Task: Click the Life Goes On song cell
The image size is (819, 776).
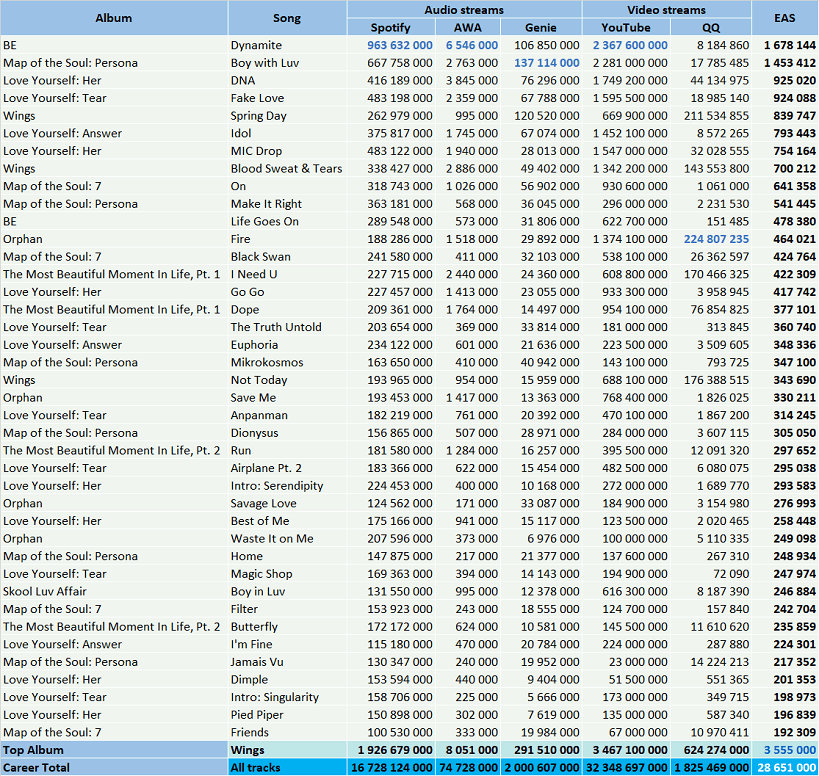Action: pyautogui.click(x=287, y=221)
